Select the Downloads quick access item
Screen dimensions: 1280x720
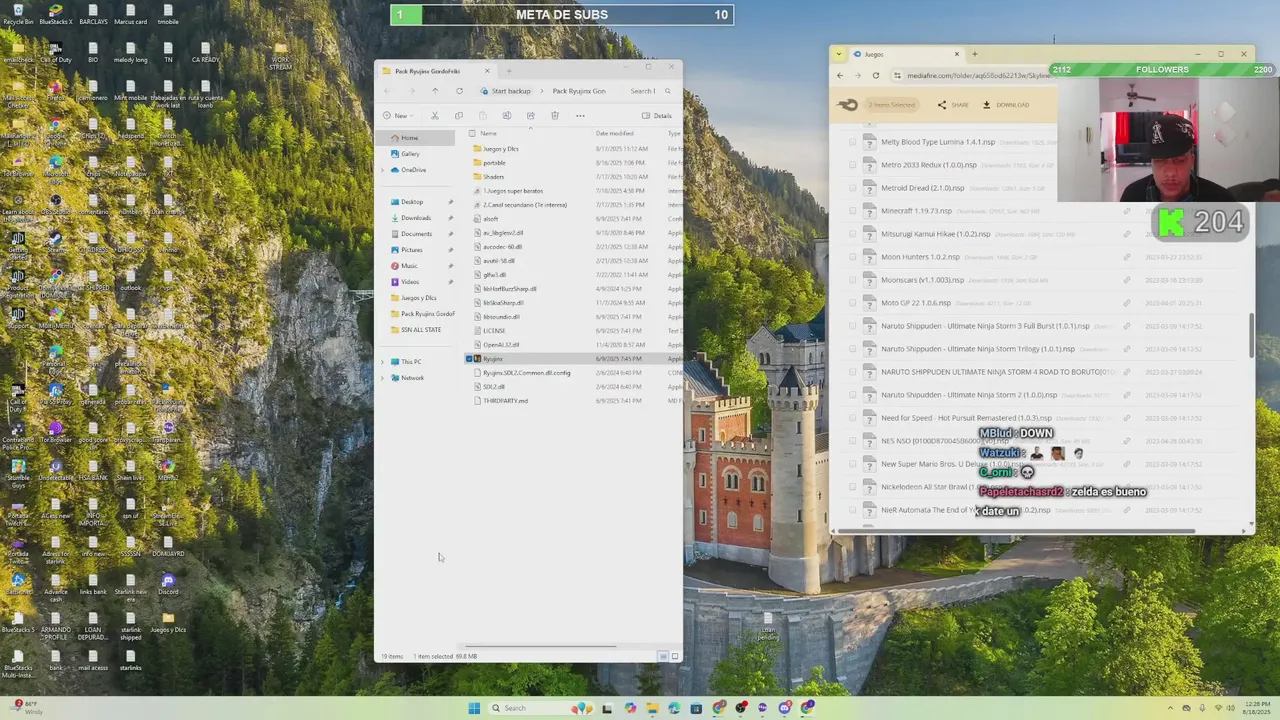(x=416, y=218)
